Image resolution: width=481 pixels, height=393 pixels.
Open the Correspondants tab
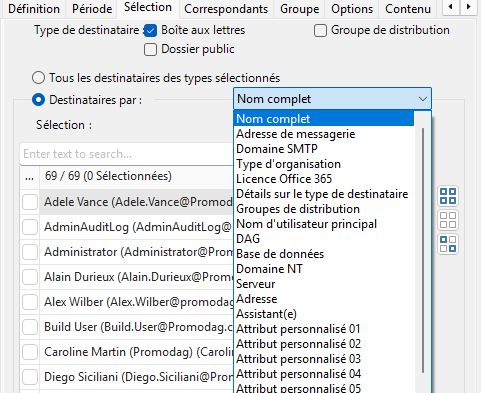226,9
